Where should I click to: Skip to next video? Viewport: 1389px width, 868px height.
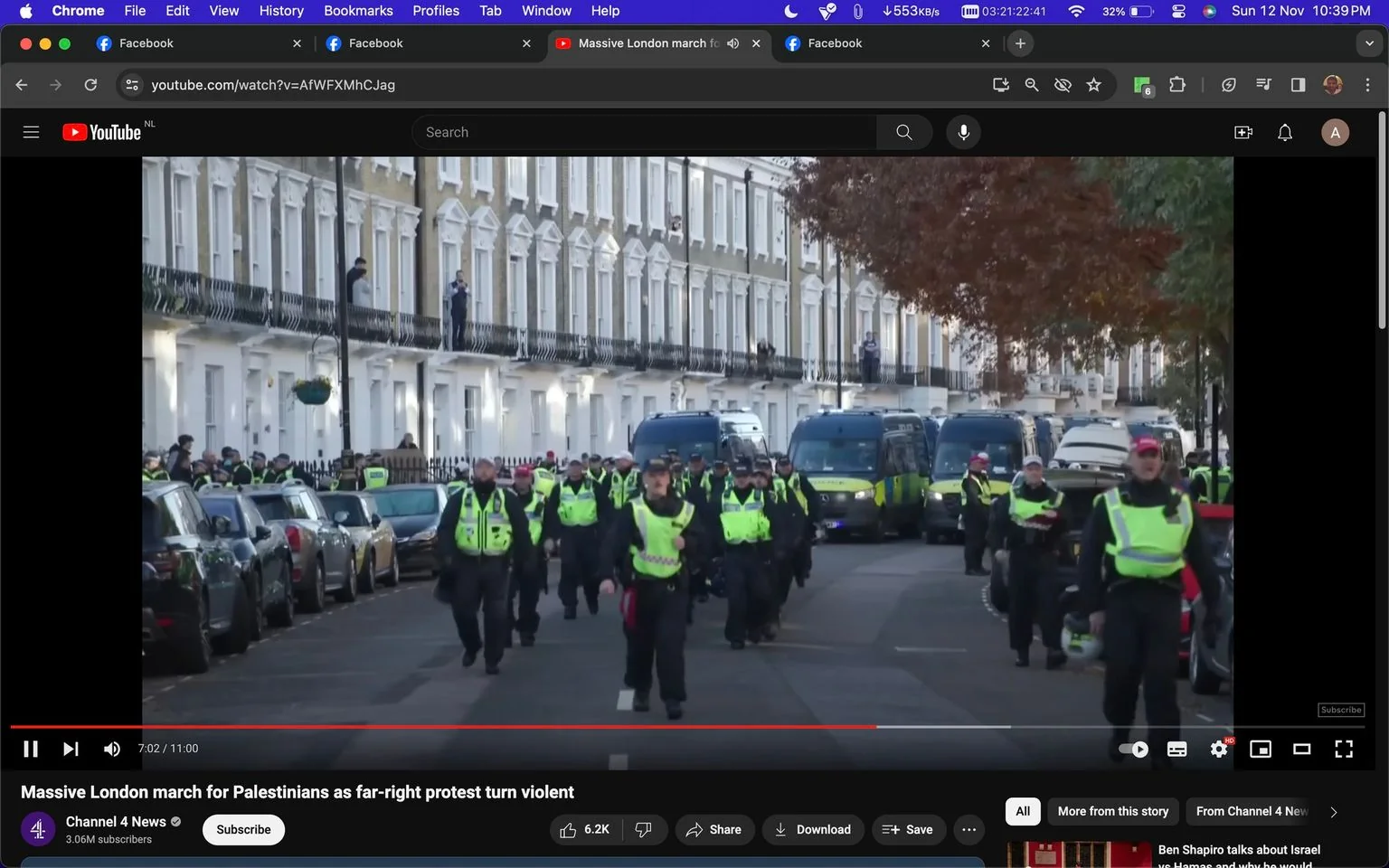click(71, 749)
